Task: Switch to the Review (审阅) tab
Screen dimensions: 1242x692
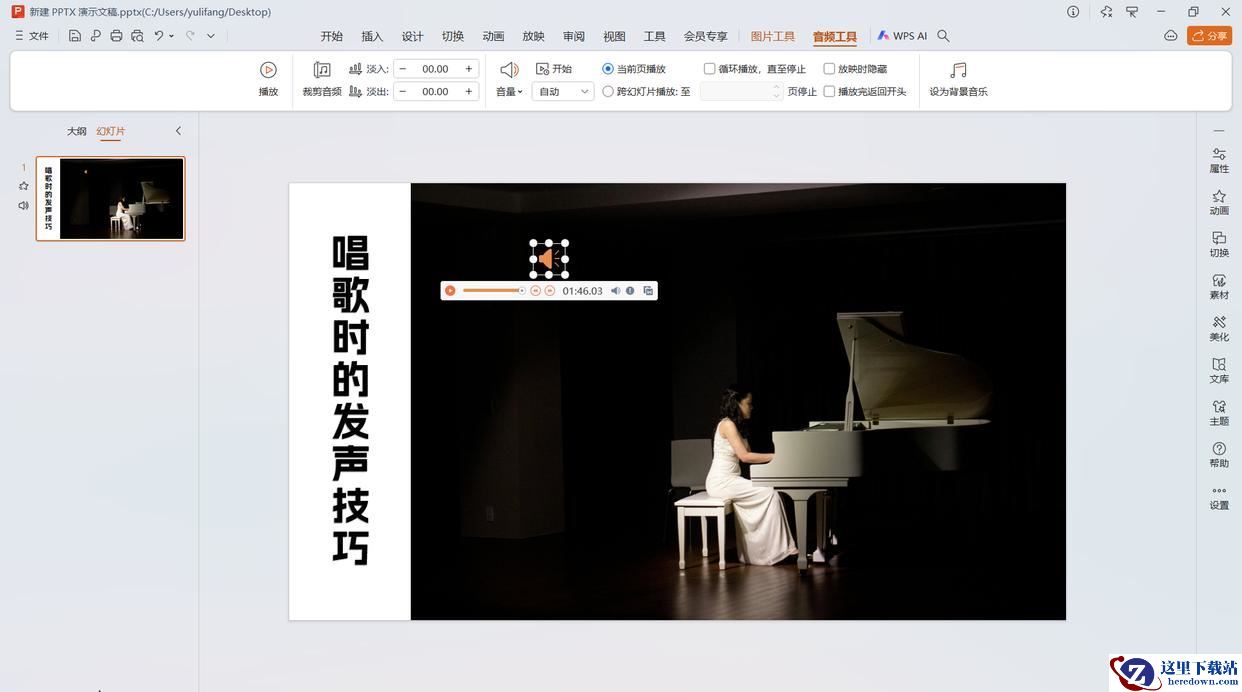Action: tap(574, 36)
